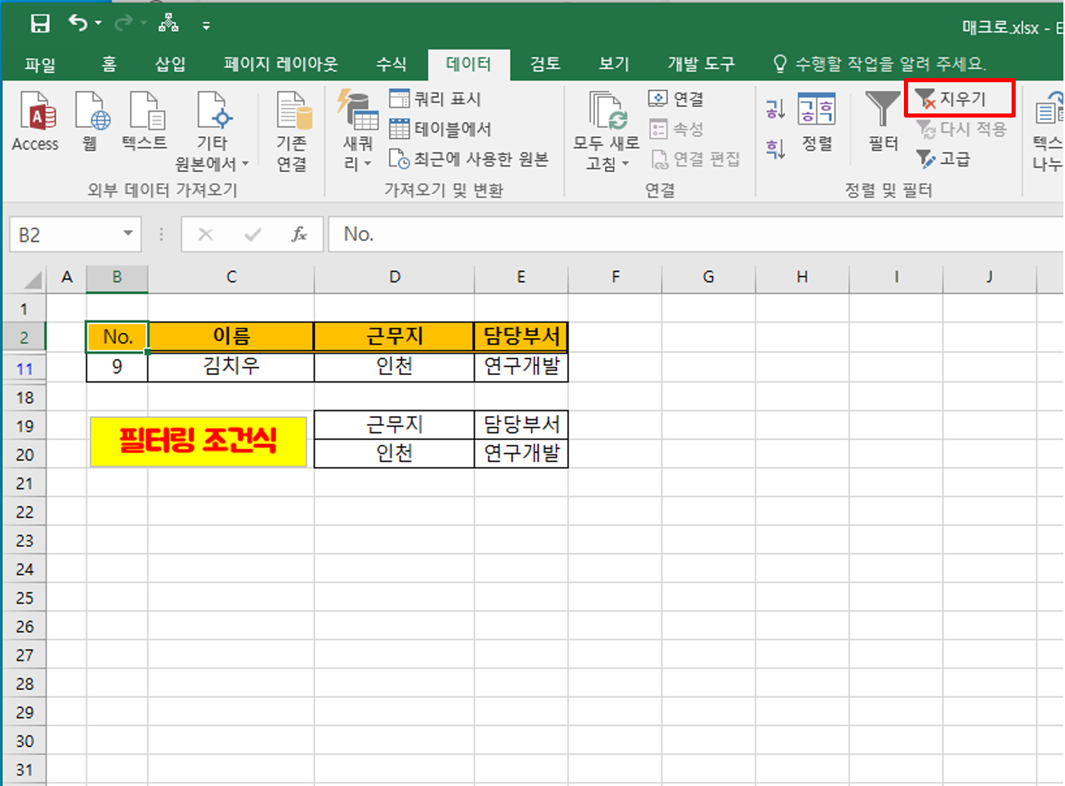1065x786 pixels.
Task: Select row 11 header
Action: [24, 369]
